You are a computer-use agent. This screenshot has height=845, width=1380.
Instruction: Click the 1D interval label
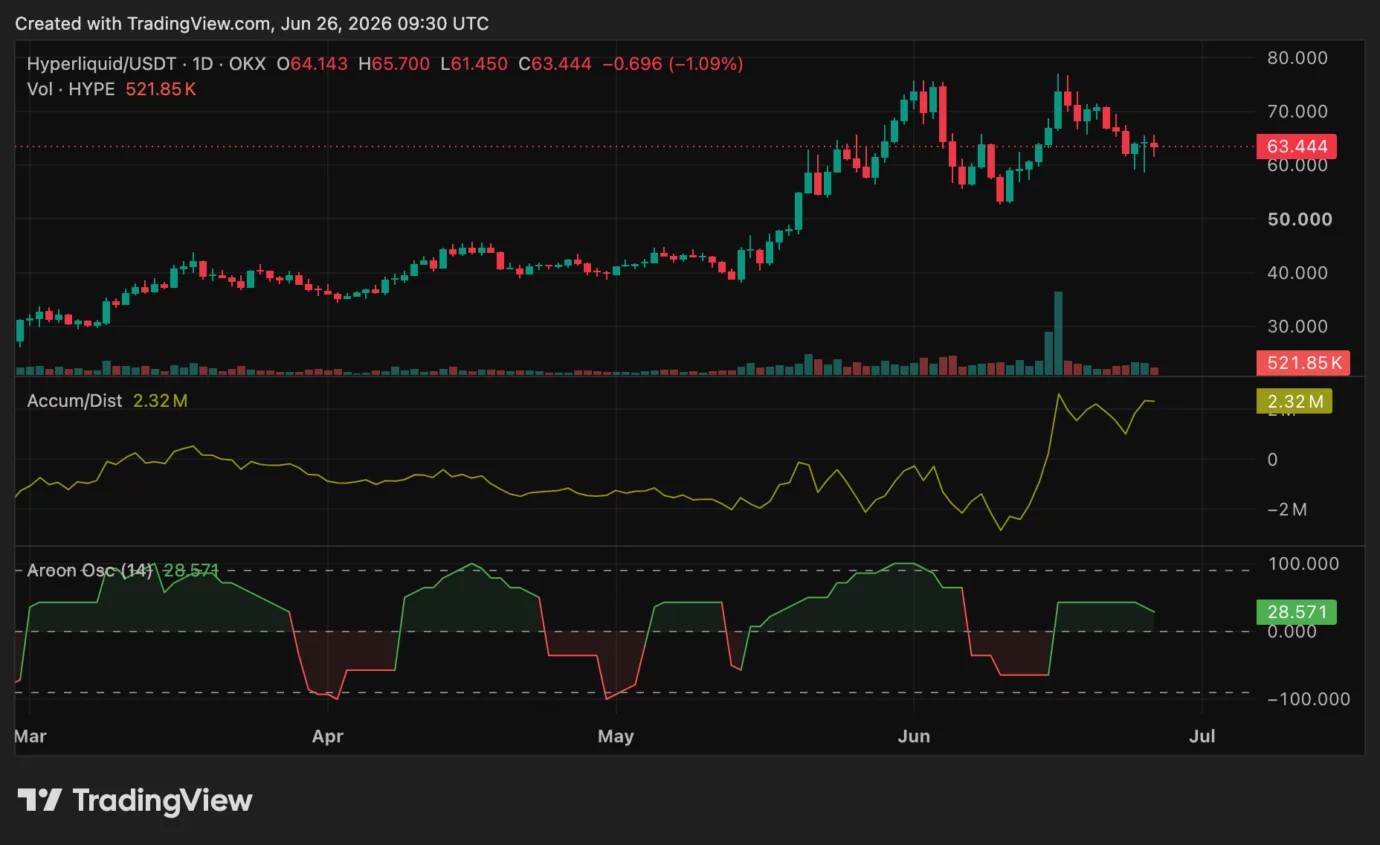point(203,64)
